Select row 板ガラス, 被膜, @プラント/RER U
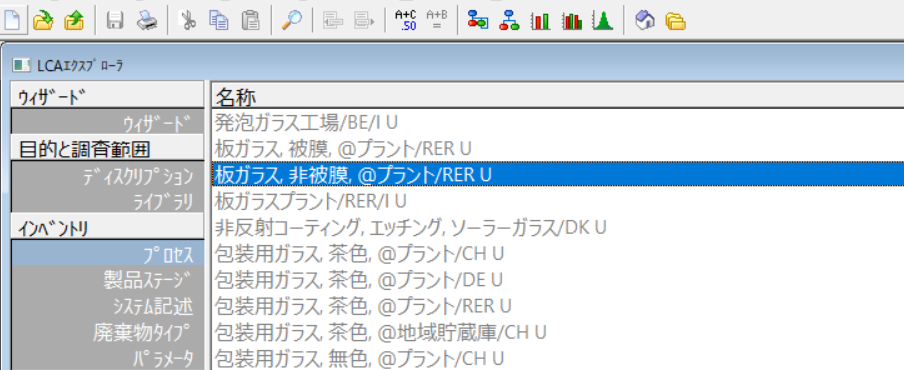Viewport: 904px width, 370px height. pos(558,148)
